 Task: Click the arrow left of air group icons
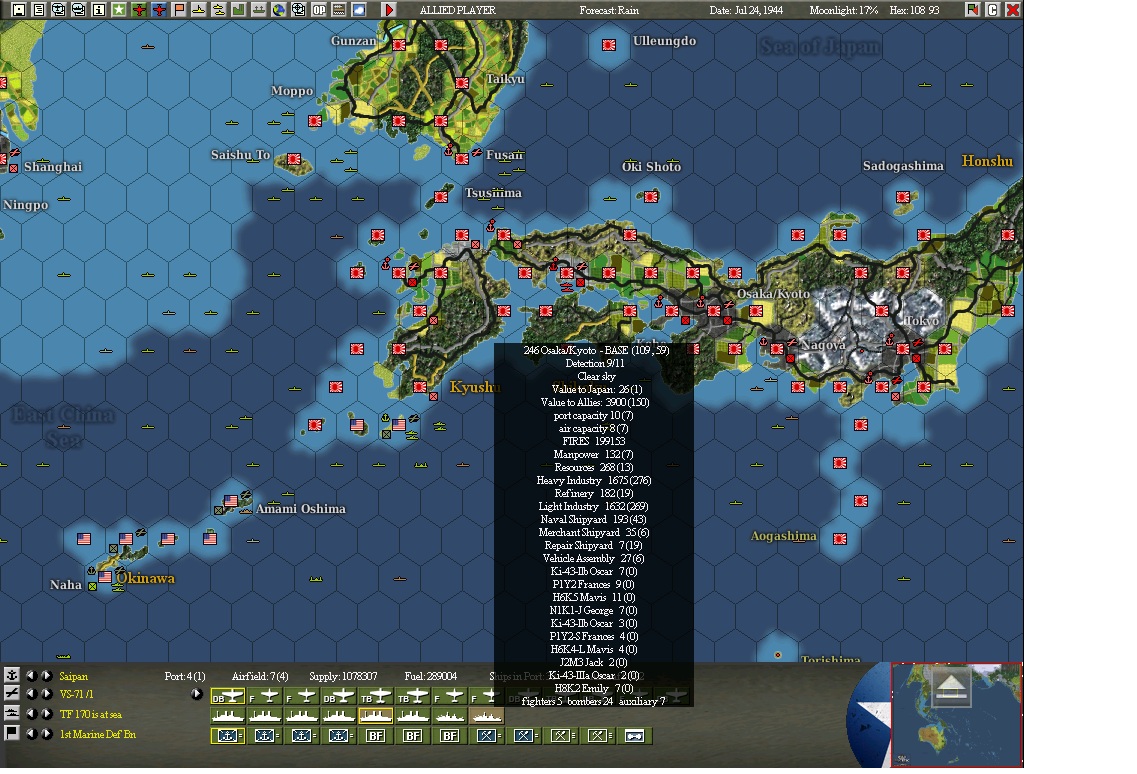(x=197, y=694)
